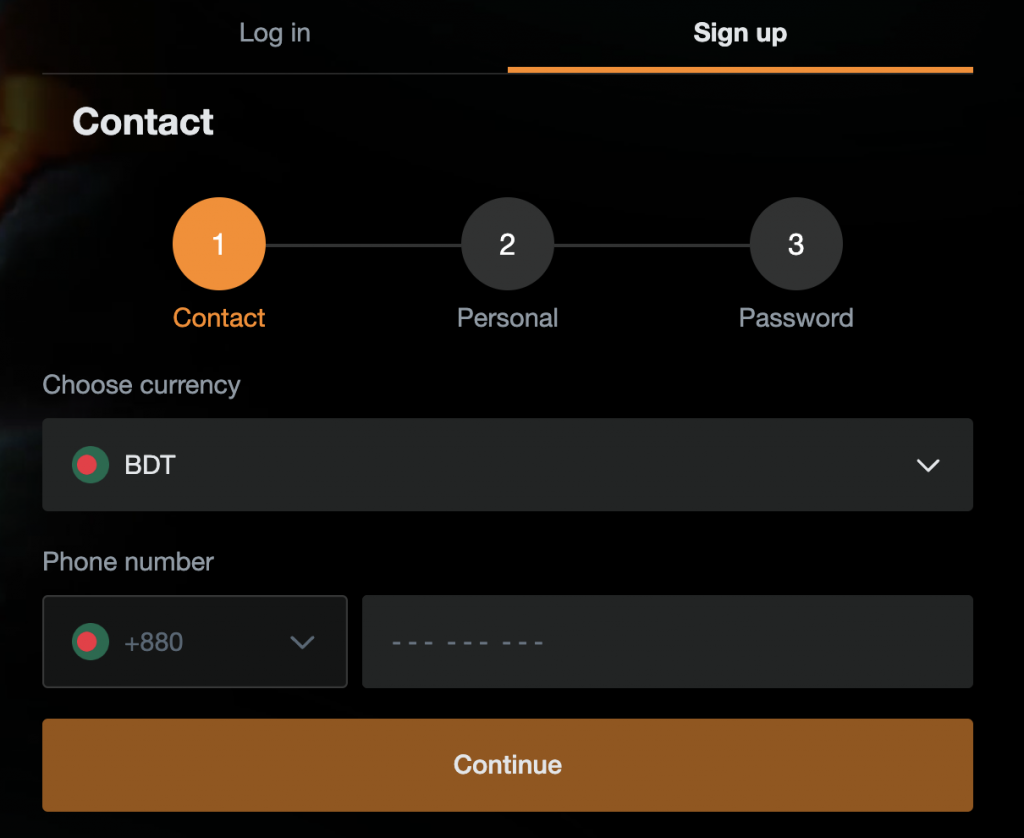Viewport: 1024px width, 838px height.
Task: Click the Bangladesh flag beside +880 code
Action: (89, 642)
